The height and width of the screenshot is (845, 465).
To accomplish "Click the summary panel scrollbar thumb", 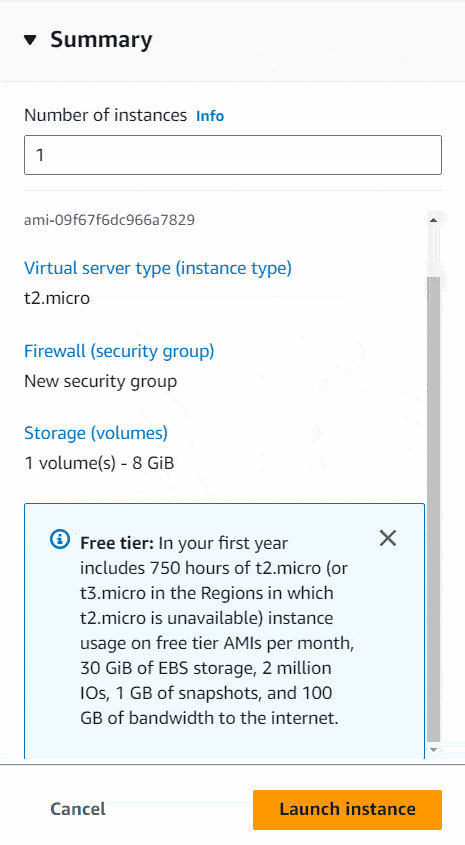I will point(433,509).
